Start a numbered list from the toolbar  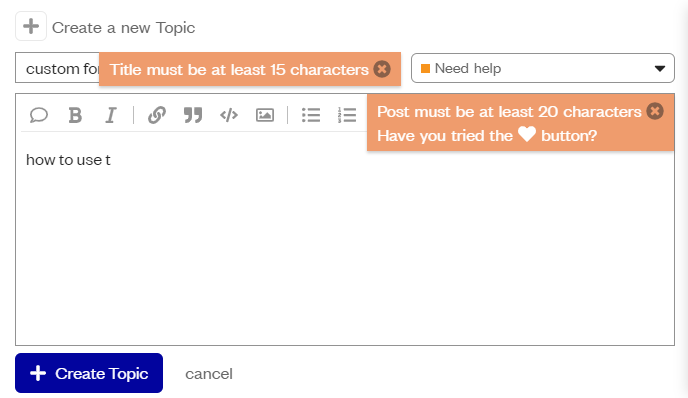point(347,115)
